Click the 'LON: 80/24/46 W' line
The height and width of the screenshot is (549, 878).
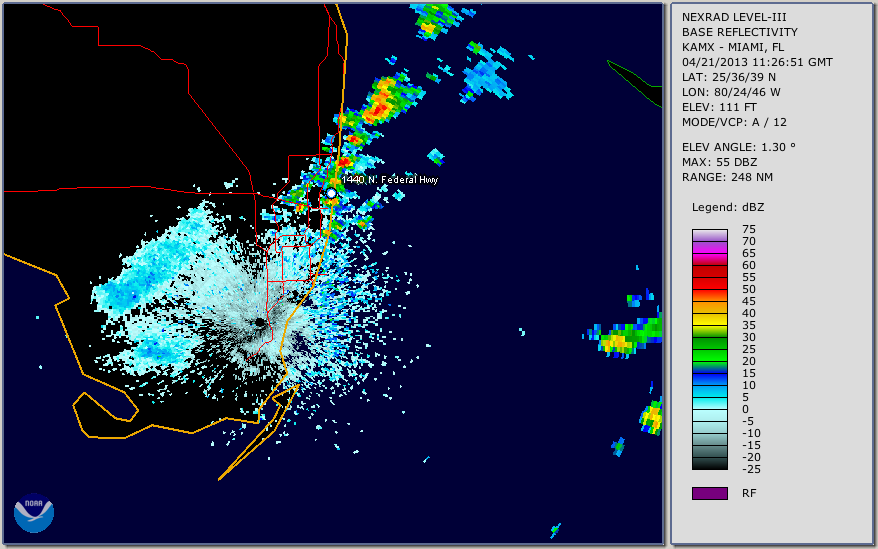(731, 92)
